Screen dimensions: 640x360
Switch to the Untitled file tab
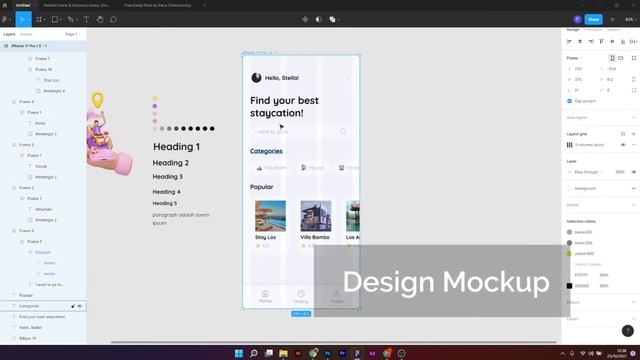23,5
